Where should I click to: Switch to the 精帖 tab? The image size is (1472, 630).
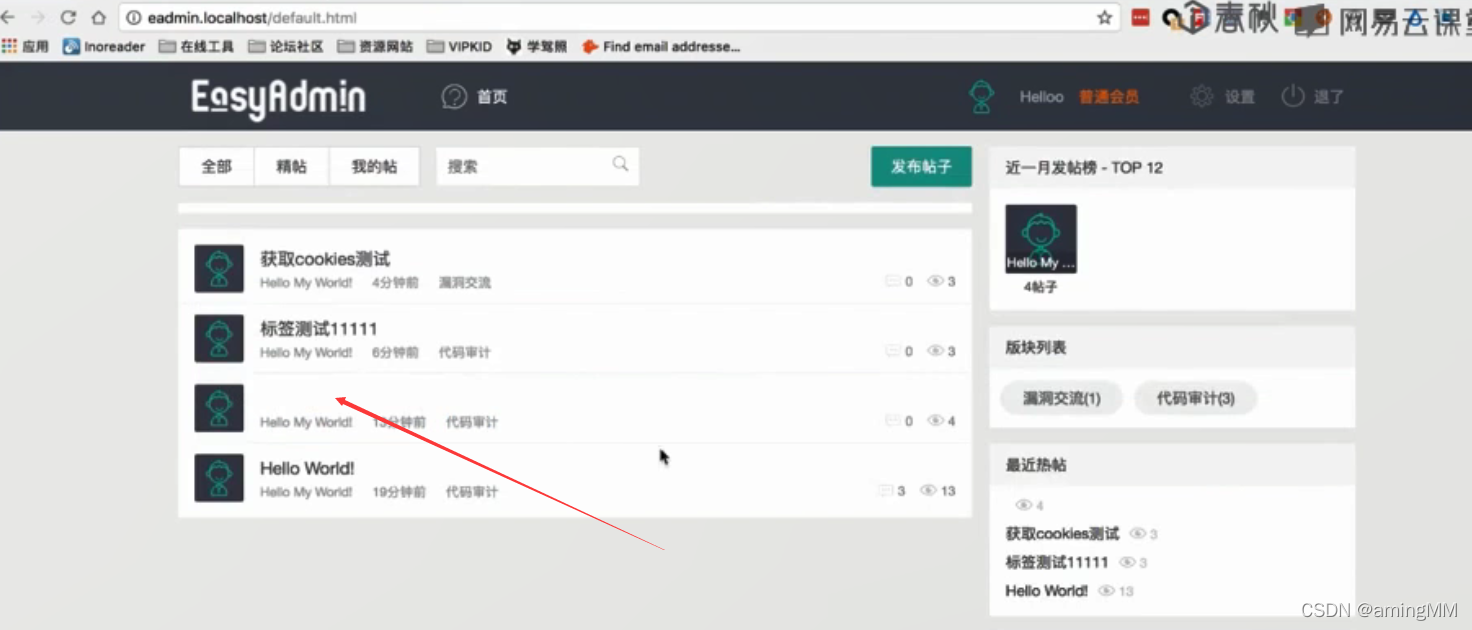(291, 166)
